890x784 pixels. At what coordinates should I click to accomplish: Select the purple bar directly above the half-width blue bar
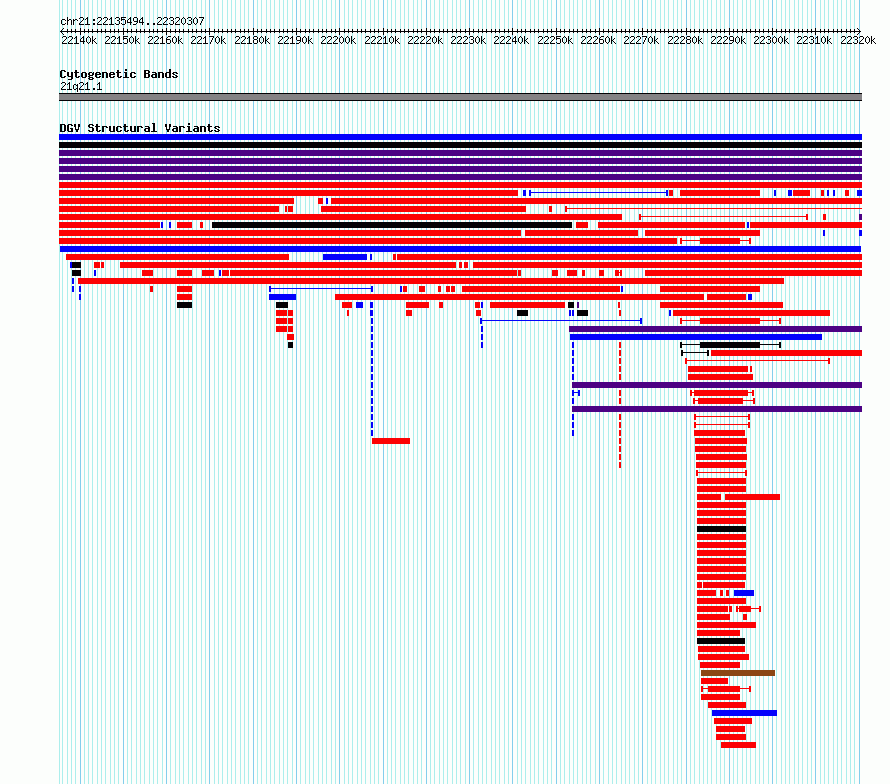(715, 329)
